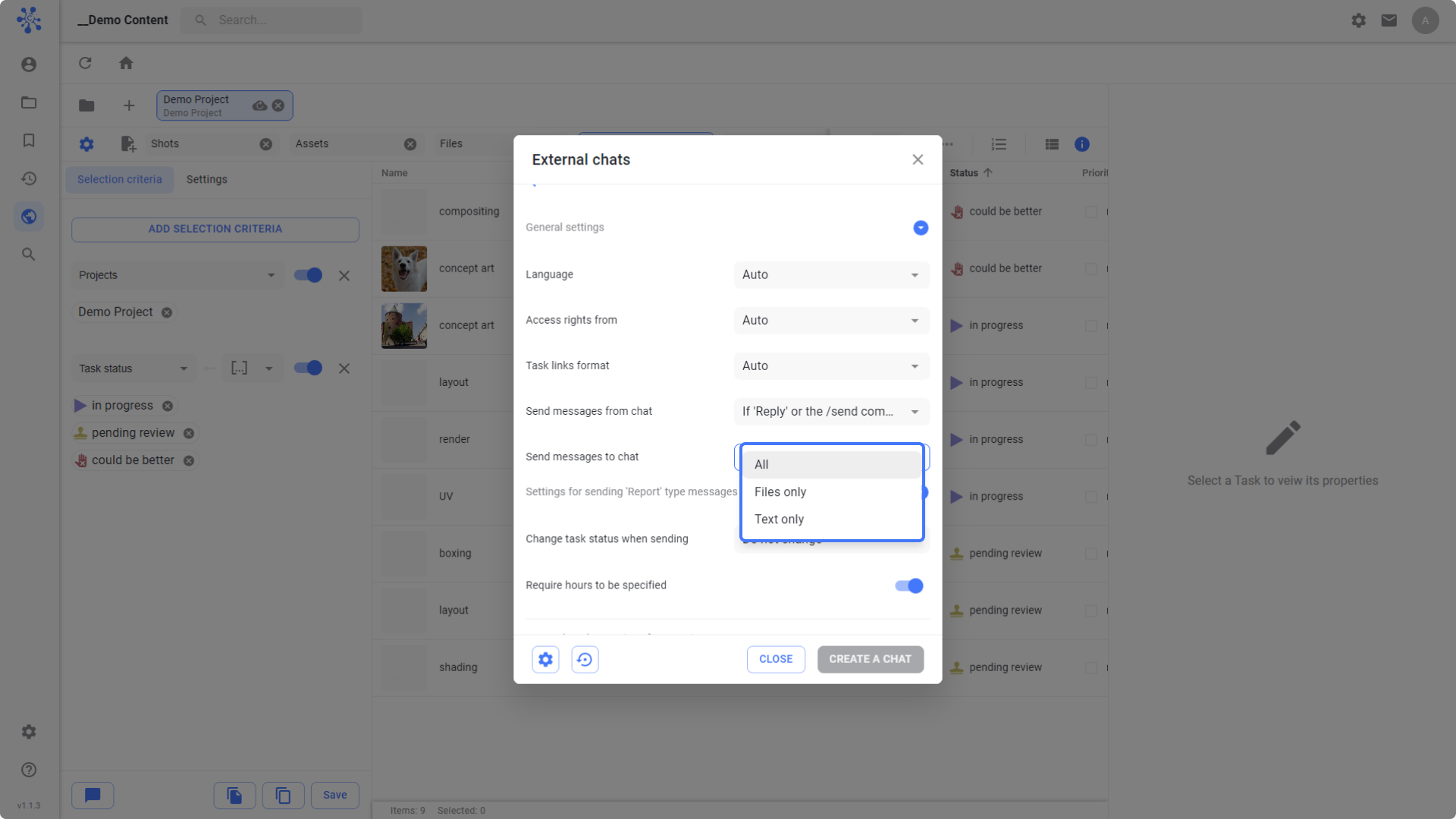Click the refresh icon in toolbar
This screenshot has width=1456, height=819.
coord(85,63)
